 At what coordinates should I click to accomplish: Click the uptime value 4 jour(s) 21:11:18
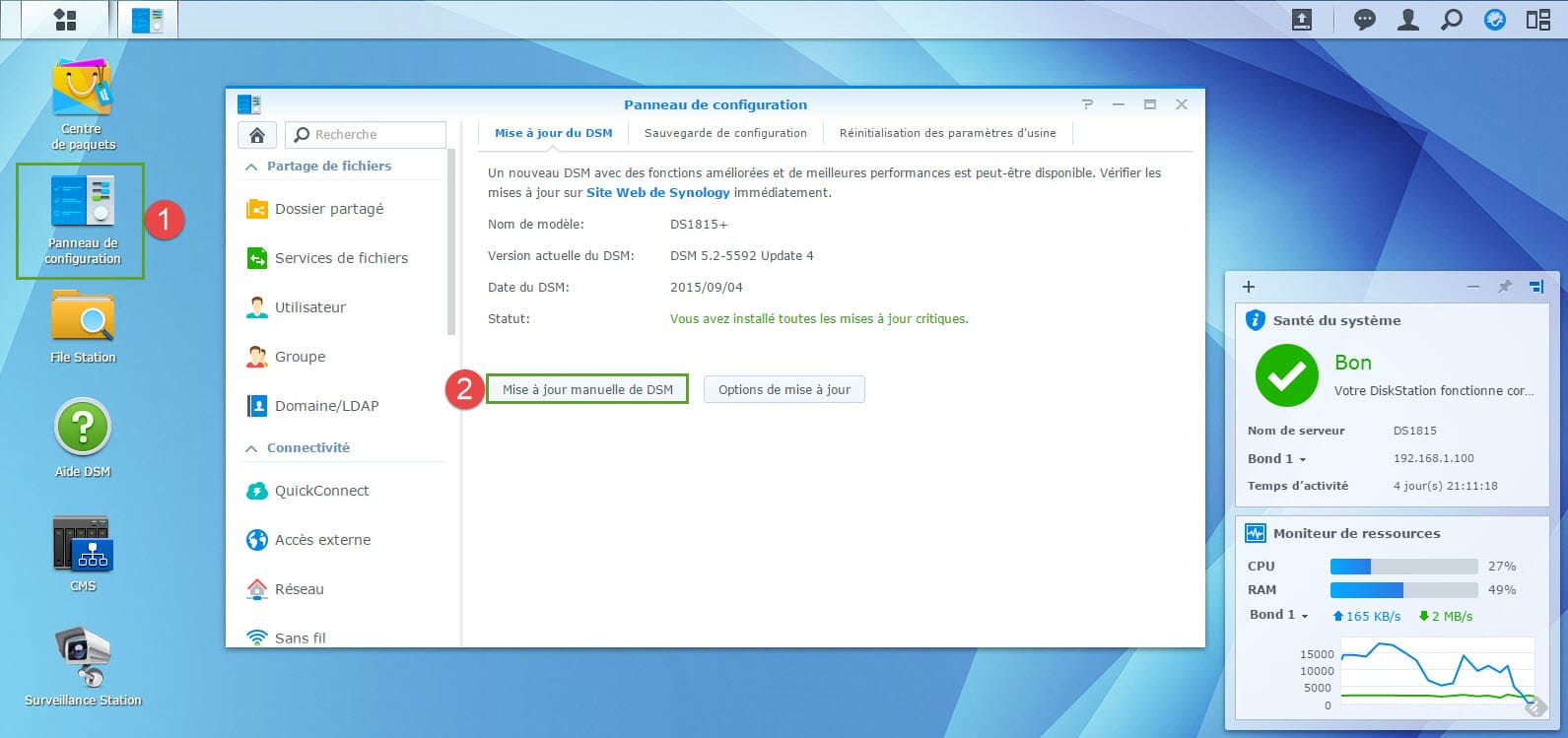pos(1446,486)
